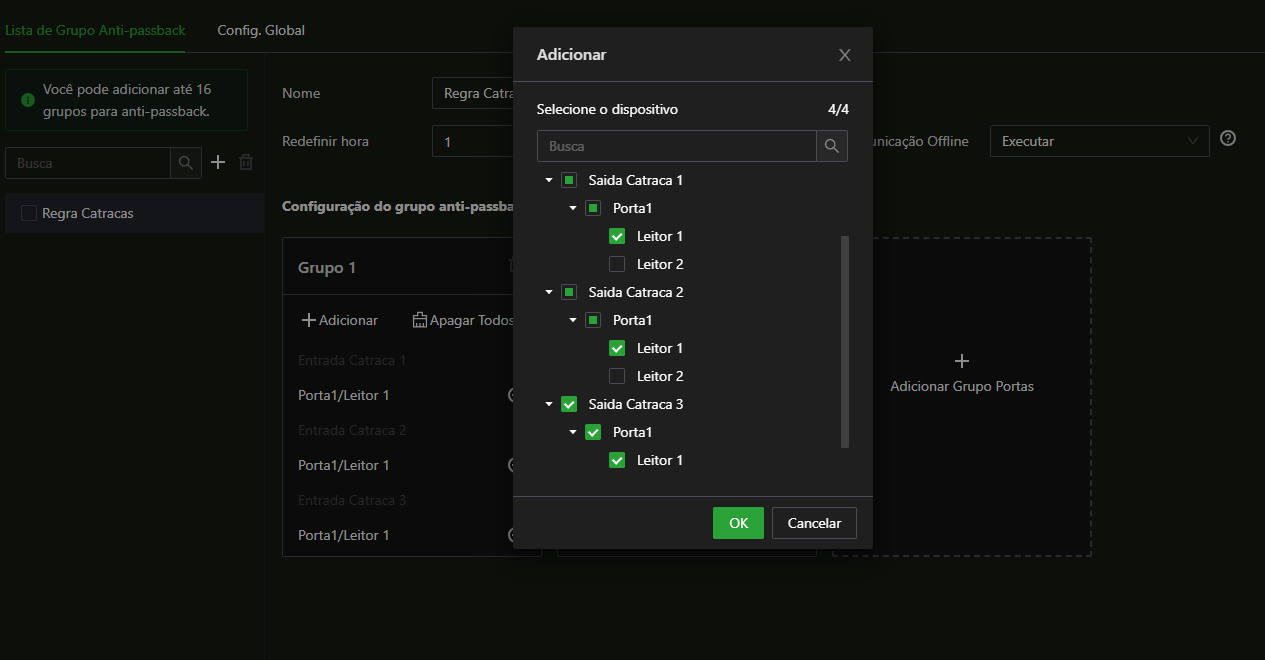Click the green info icon in the notice
1265x660 pixels.
(28, 100)
